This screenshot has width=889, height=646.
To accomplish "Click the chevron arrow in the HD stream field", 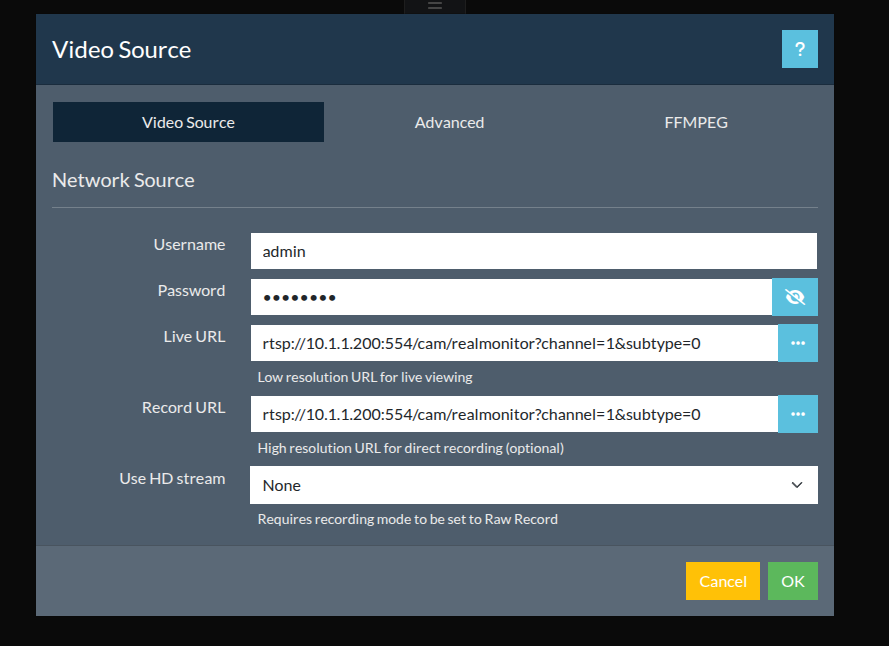I will click(797, 485).
